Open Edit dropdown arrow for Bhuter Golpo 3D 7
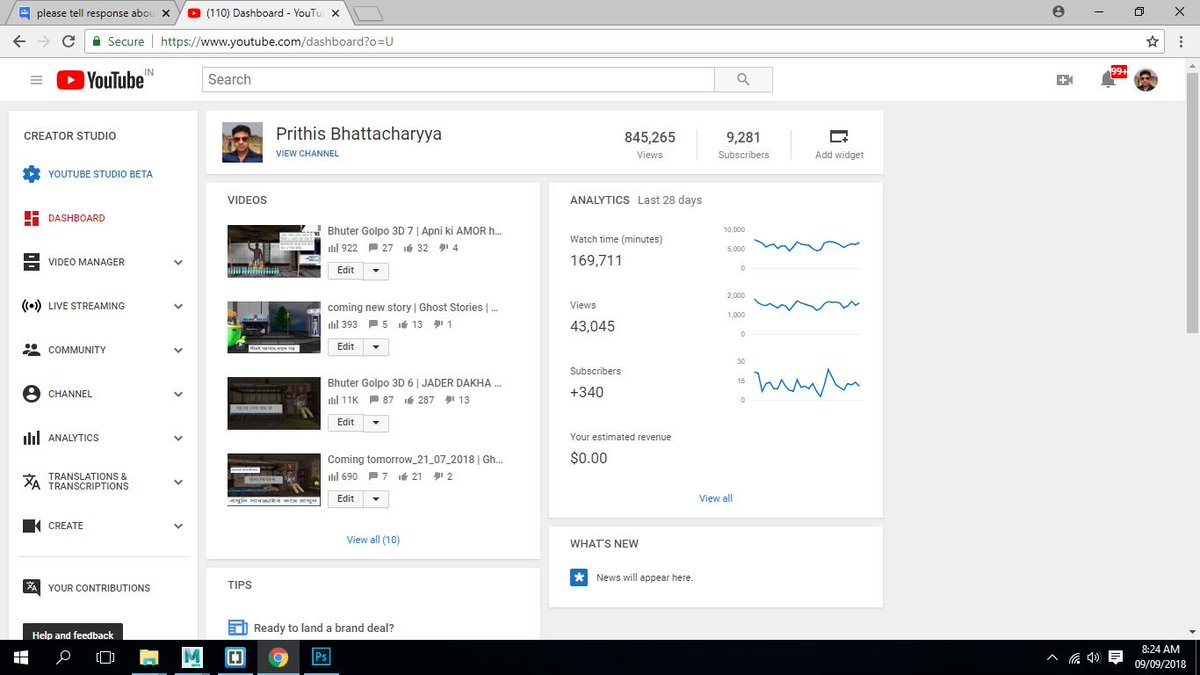This screenshot has height=675, width=1200. 376,271
